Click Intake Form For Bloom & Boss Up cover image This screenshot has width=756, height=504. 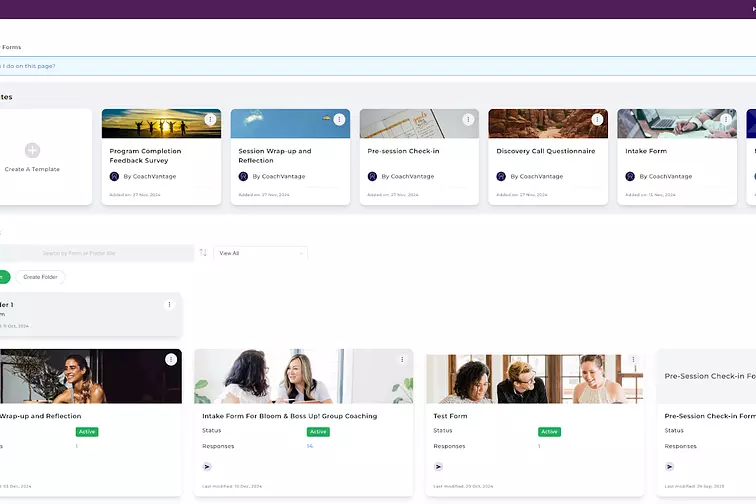(x=304, y=376)
